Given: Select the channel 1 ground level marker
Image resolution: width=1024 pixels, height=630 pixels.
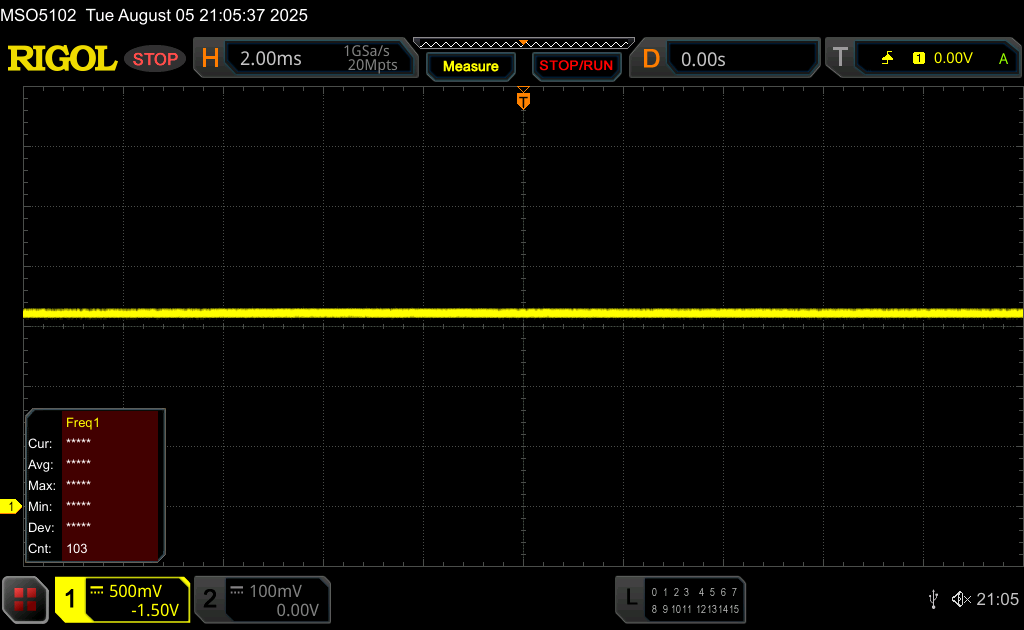Looking at the screenshot, I should pyautogui.click(x=11, y=507).
